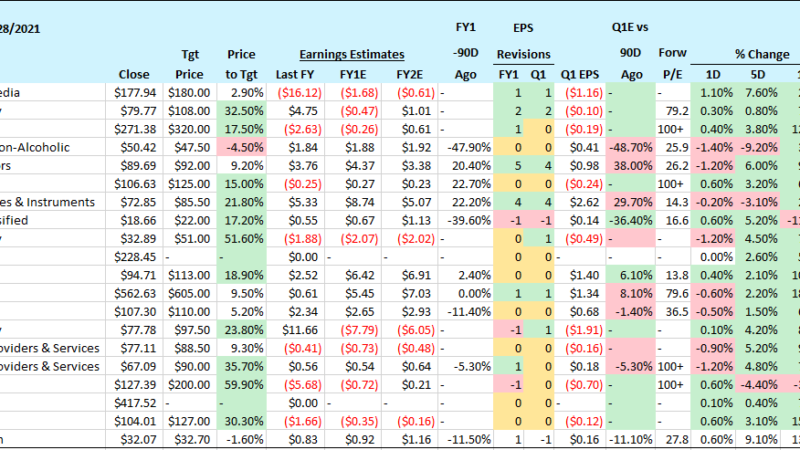Click the $562.63 close price cell
The image size is (800, 450).
[134, 292]
